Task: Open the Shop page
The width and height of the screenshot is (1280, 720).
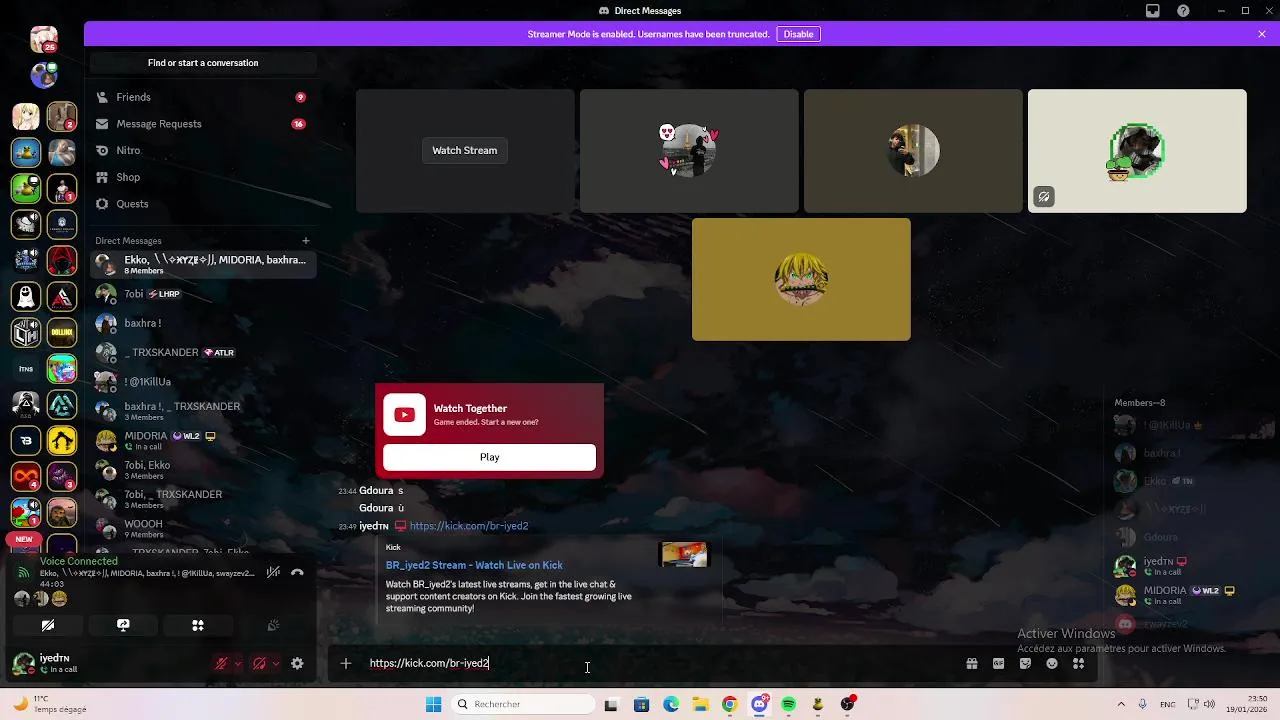Action: point(203,177)
